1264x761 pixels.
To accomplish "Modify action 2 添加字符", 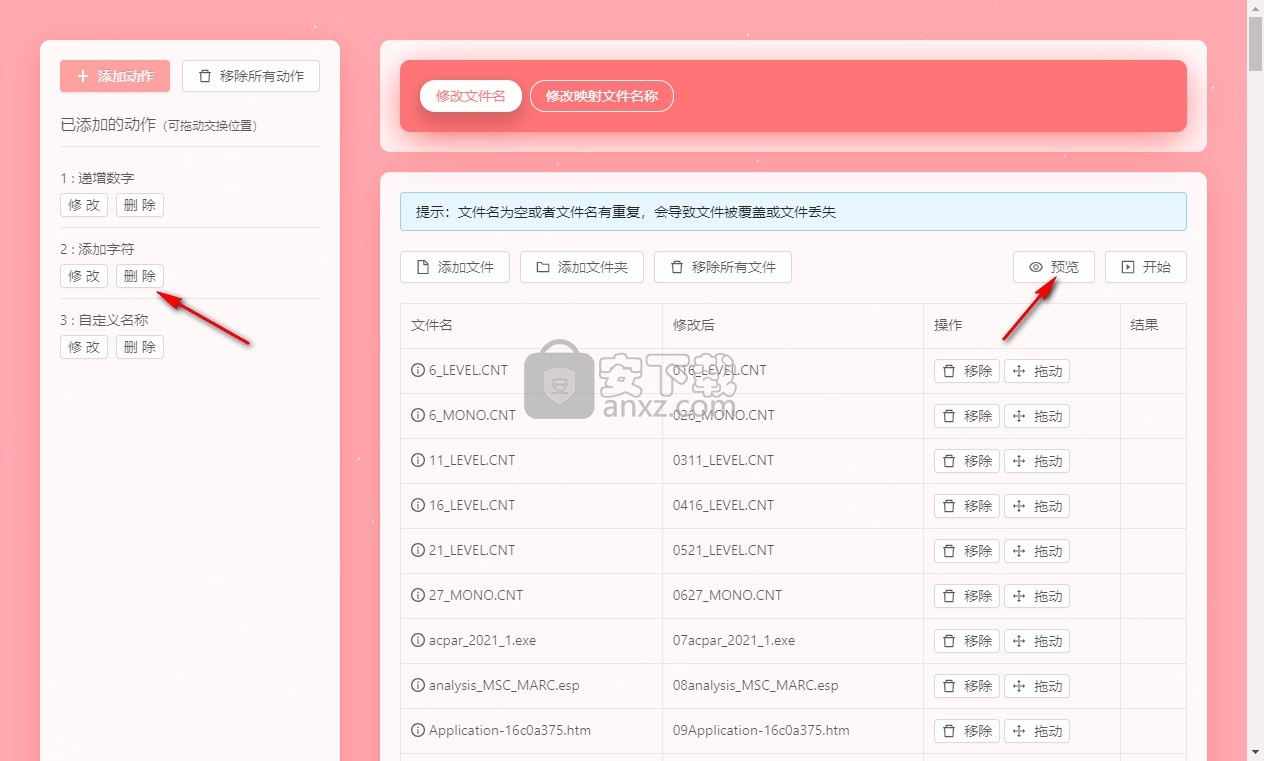I will click(x=84, y=276).
